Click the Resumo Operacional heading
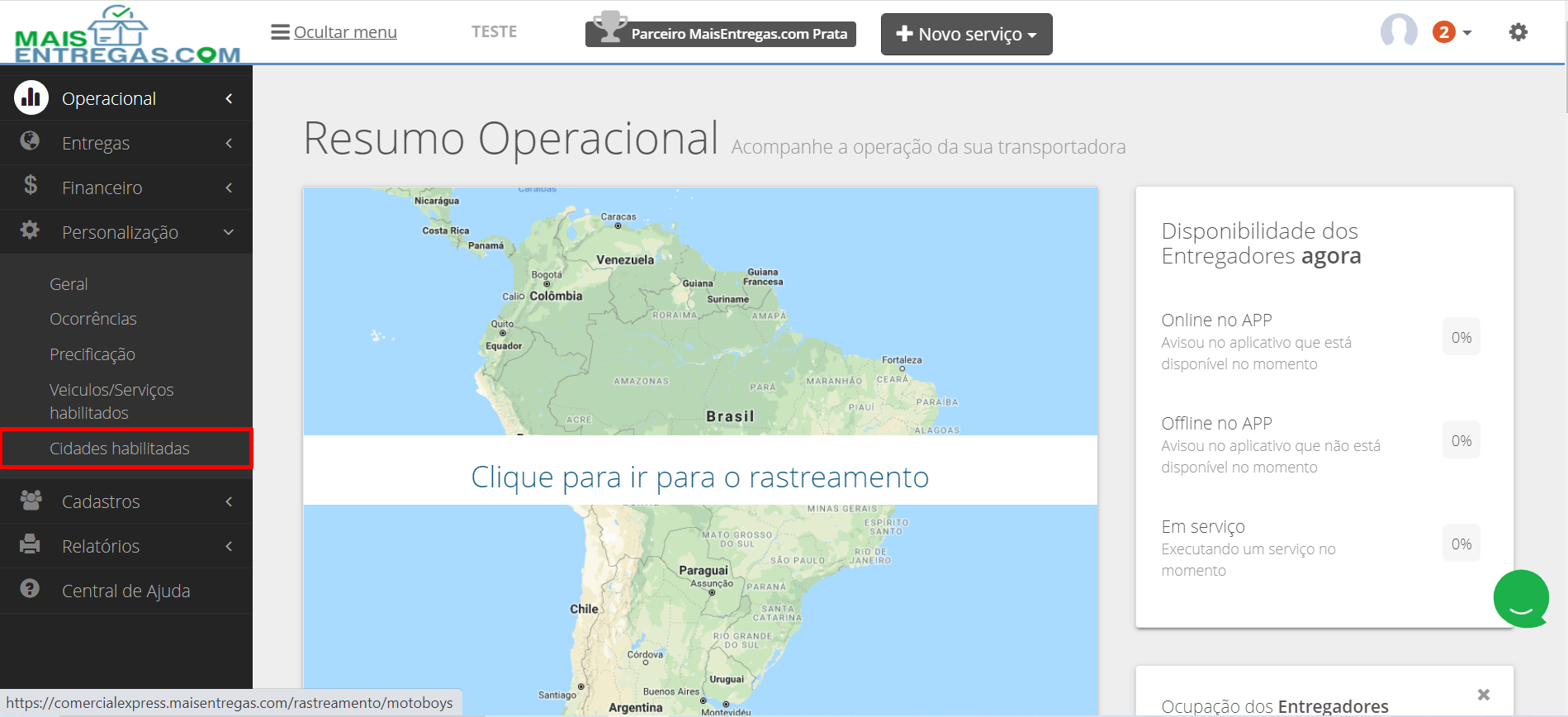This screenshot has width=1568, height=717. (x=511, y=138)
